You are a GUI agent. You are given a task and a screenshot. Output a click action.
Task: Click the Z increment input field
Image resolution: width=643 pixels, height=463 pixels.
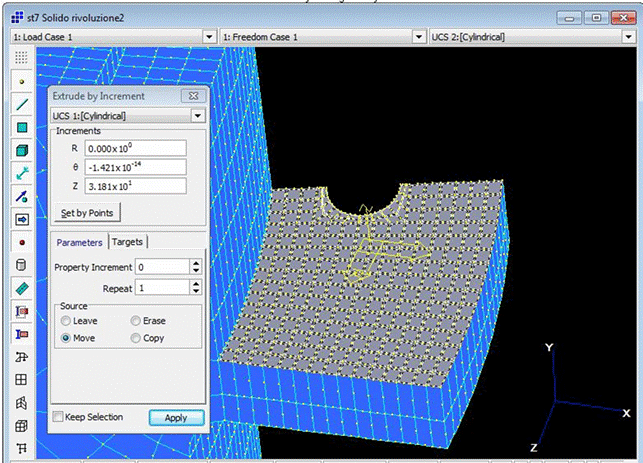[x=135, y=186]
